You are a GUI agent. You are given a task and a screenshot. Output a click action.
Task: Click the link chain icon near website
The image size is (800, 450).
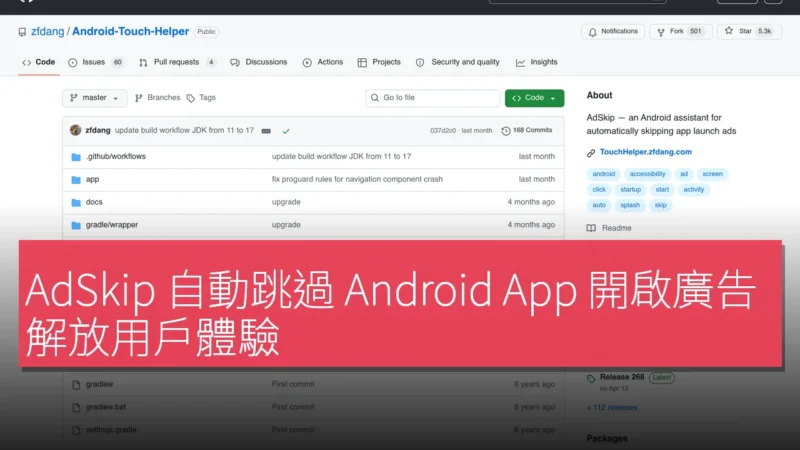[x=591, y=153]
